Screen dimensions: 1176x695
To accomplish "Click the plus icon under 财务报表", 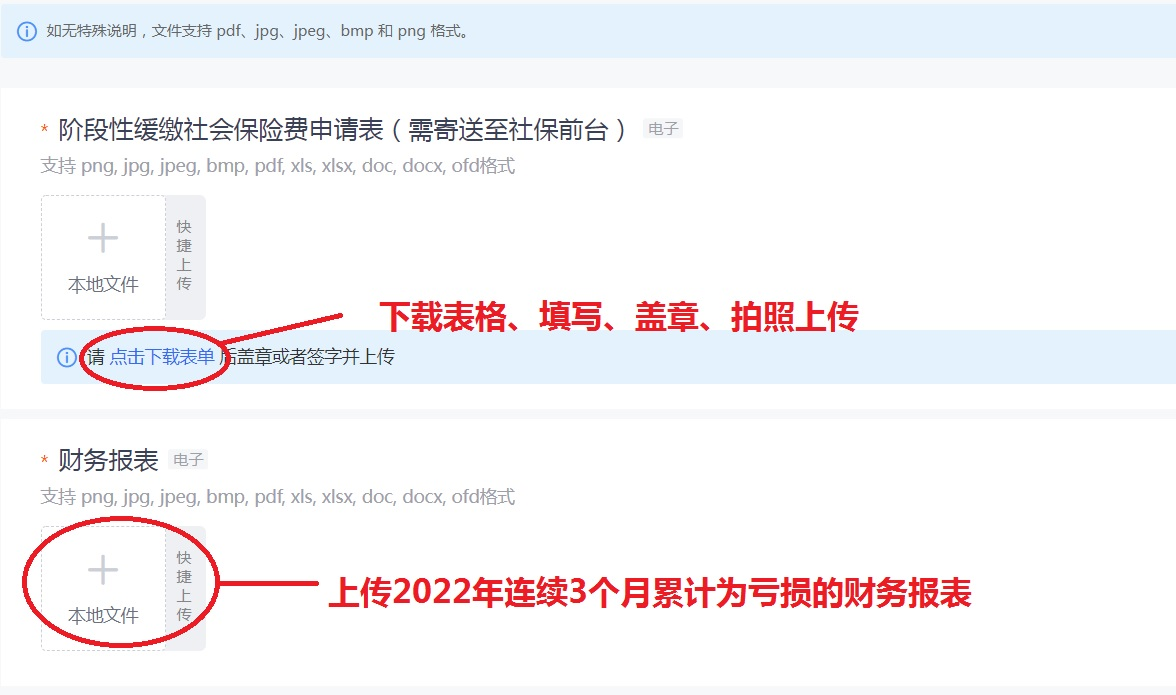I will point(103,570).
